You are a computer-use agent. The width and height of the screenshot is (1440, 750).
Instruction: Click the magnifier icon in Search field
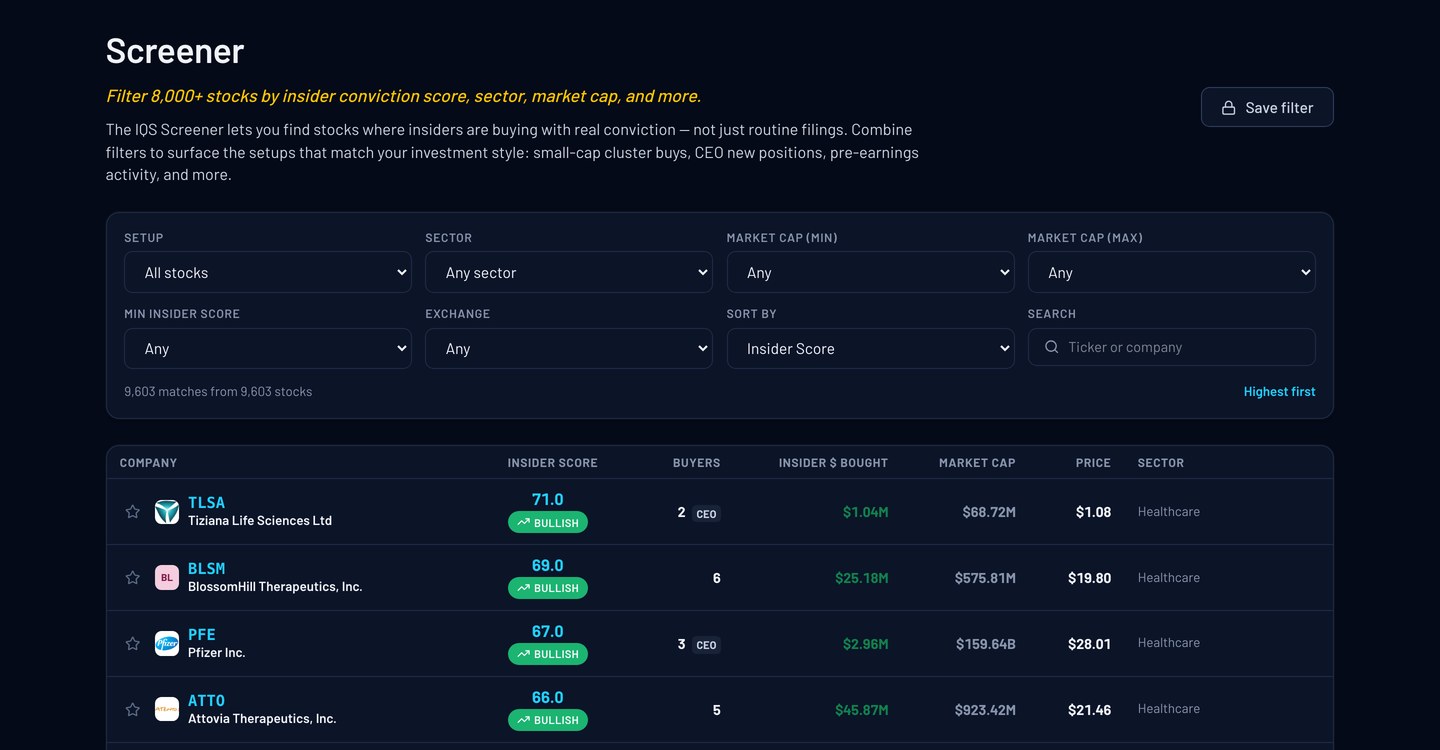point(1051,347)
